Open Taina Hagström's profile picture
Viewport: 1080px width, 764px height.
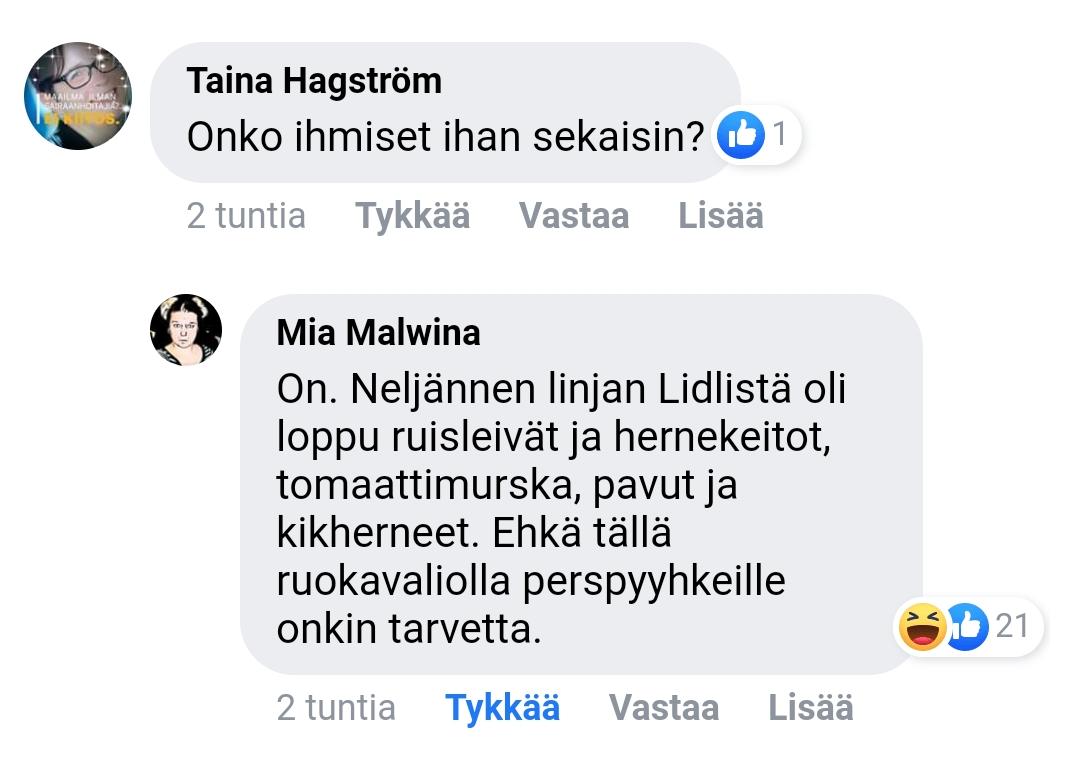pos(78,96)
